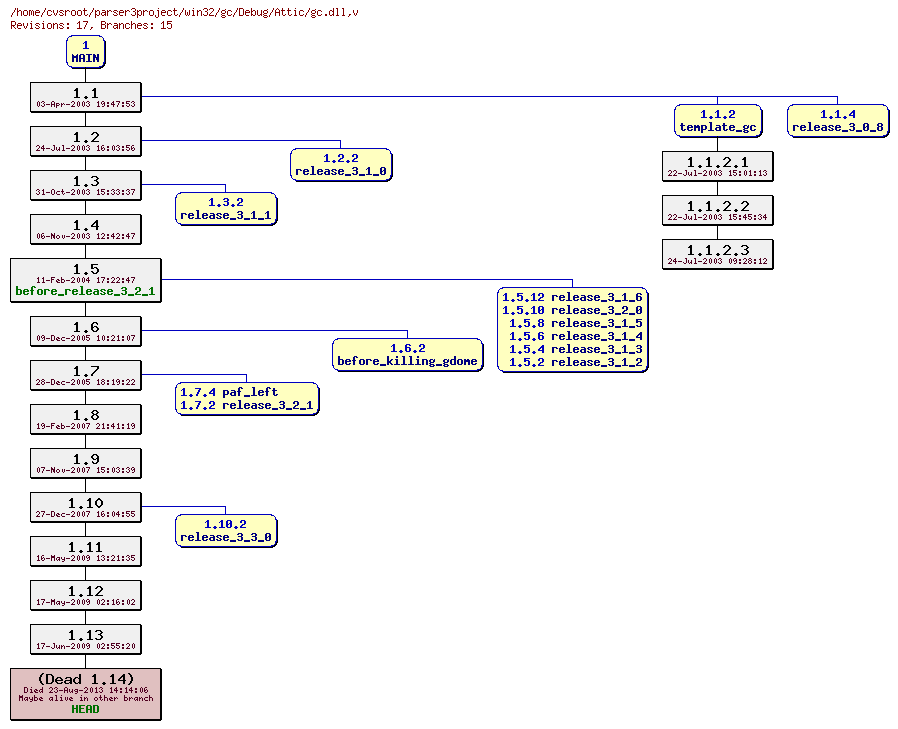Click the before_release_3_2_1 tag label
898x729 pixels.
click(x=85, y=291)
